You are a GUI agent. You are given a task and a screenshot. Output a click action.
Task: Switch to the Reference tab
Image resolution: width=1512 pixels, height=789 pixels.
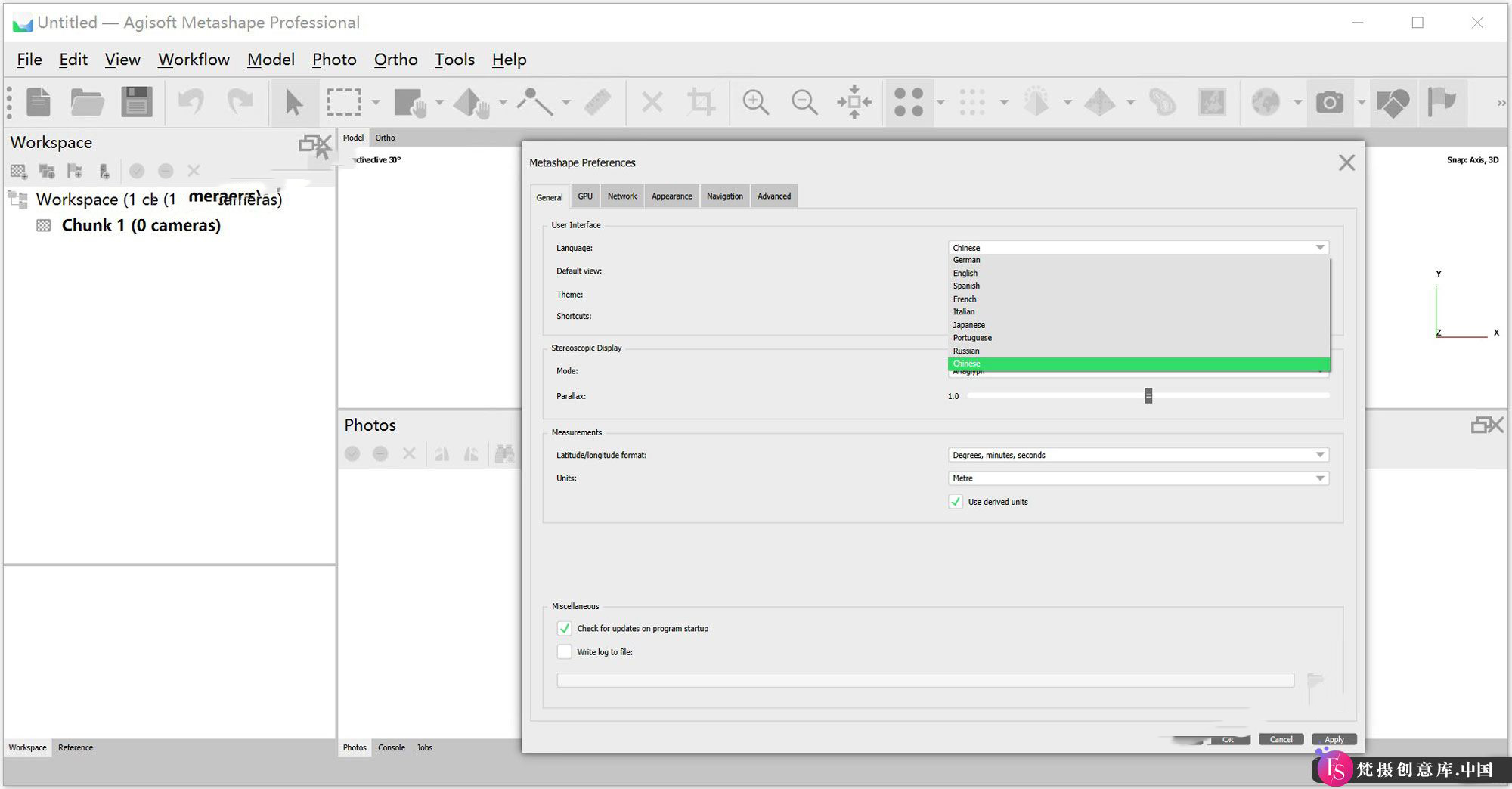click(76, 747)
